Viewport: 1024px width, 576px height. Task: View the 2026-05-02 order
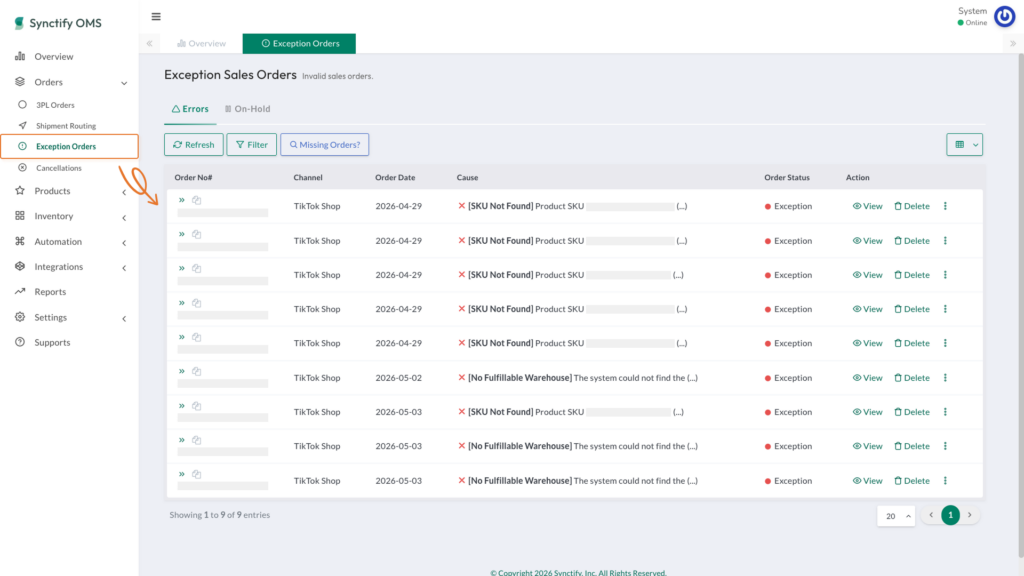point(867,378)
